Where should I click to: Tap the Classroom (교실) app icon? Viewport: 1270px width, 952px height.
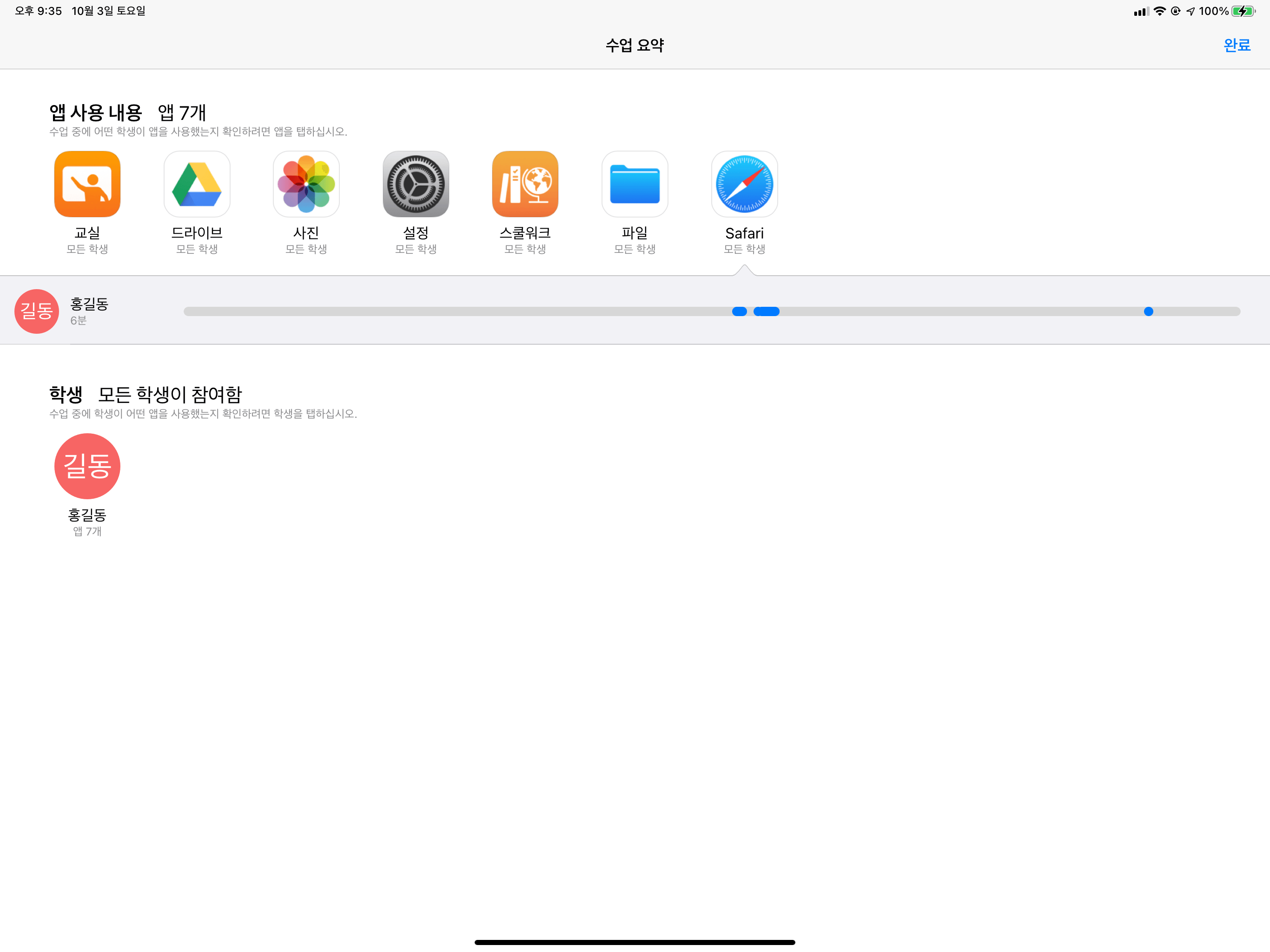click(87, 184)
